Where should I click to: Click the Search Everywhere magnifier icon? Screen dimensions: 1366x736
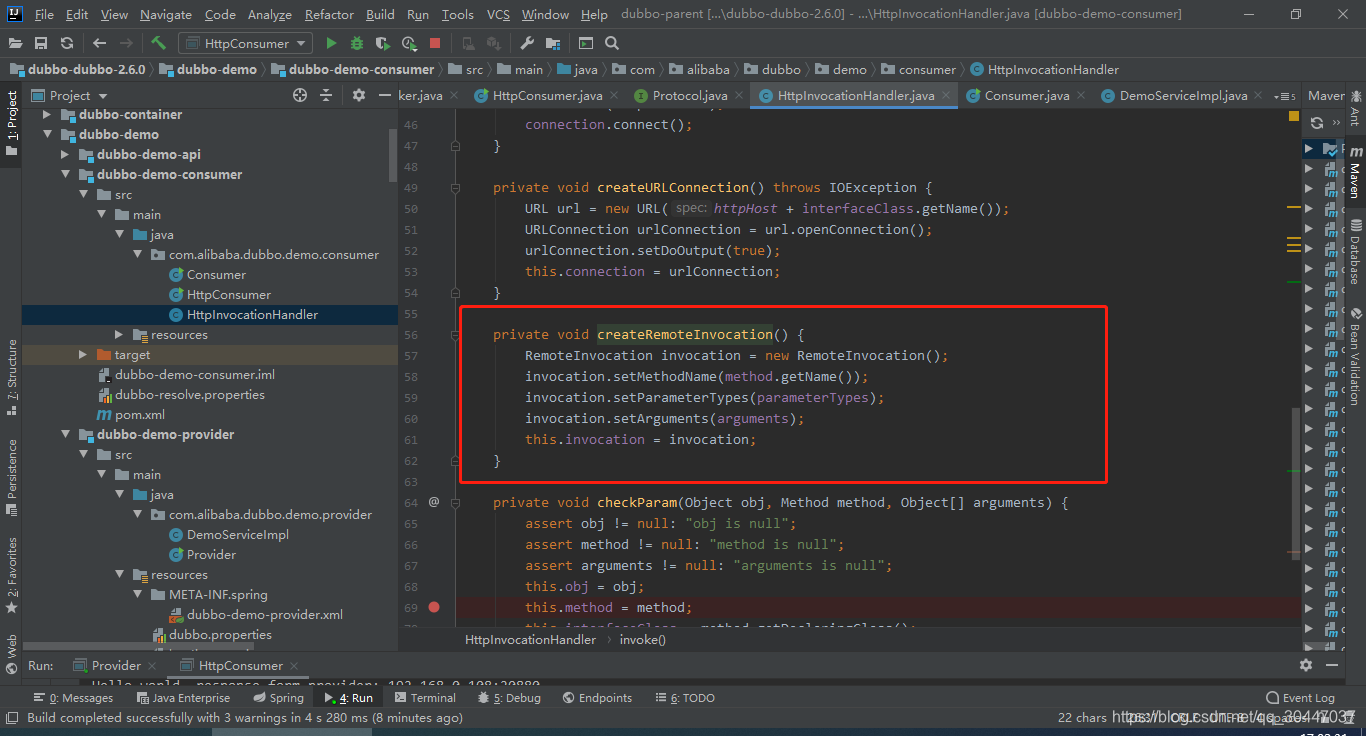click(x=612, y=43)
